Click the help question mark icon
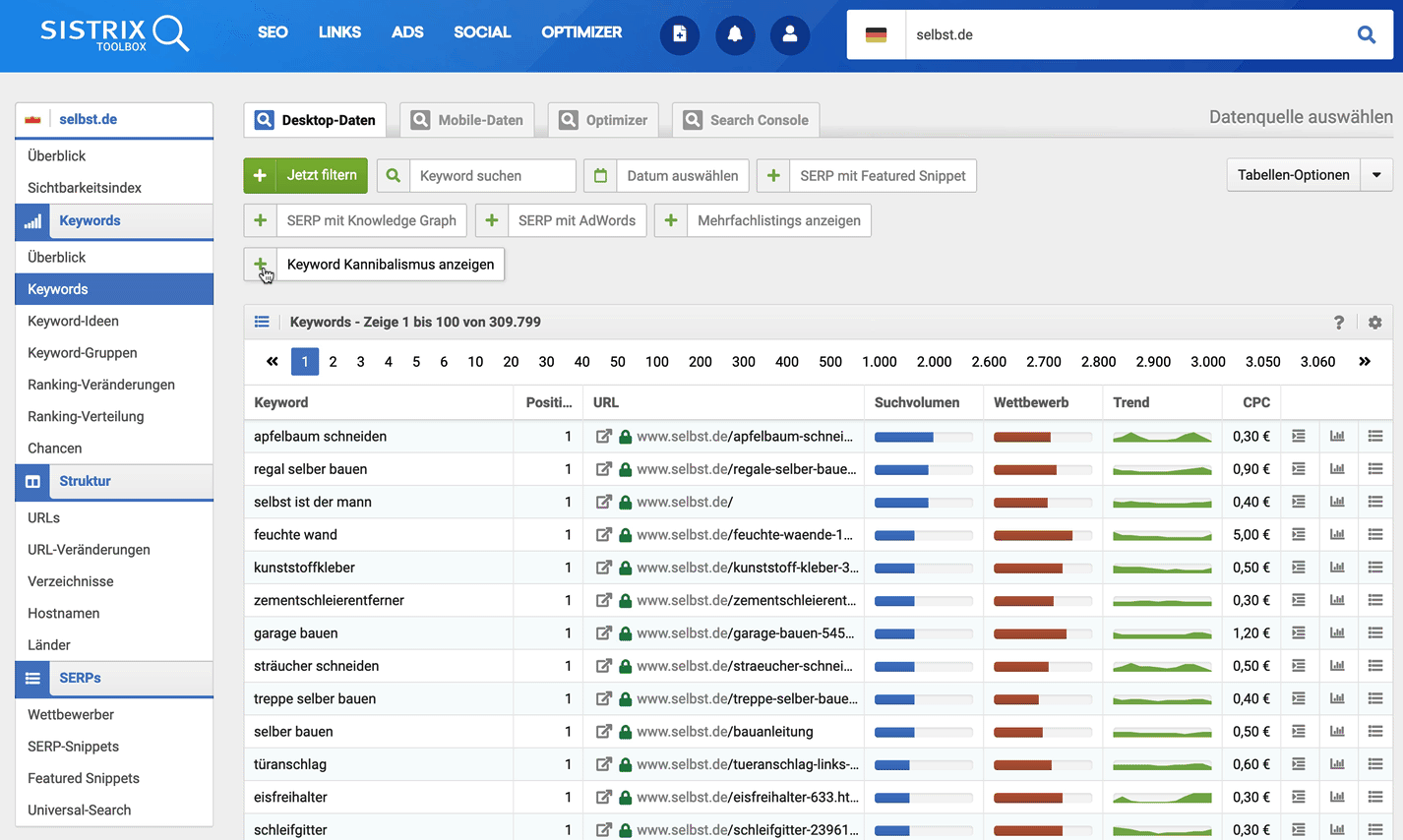Image resolution: width=1403 pixels, height=840 pixels. click(x=1338, y=323)
